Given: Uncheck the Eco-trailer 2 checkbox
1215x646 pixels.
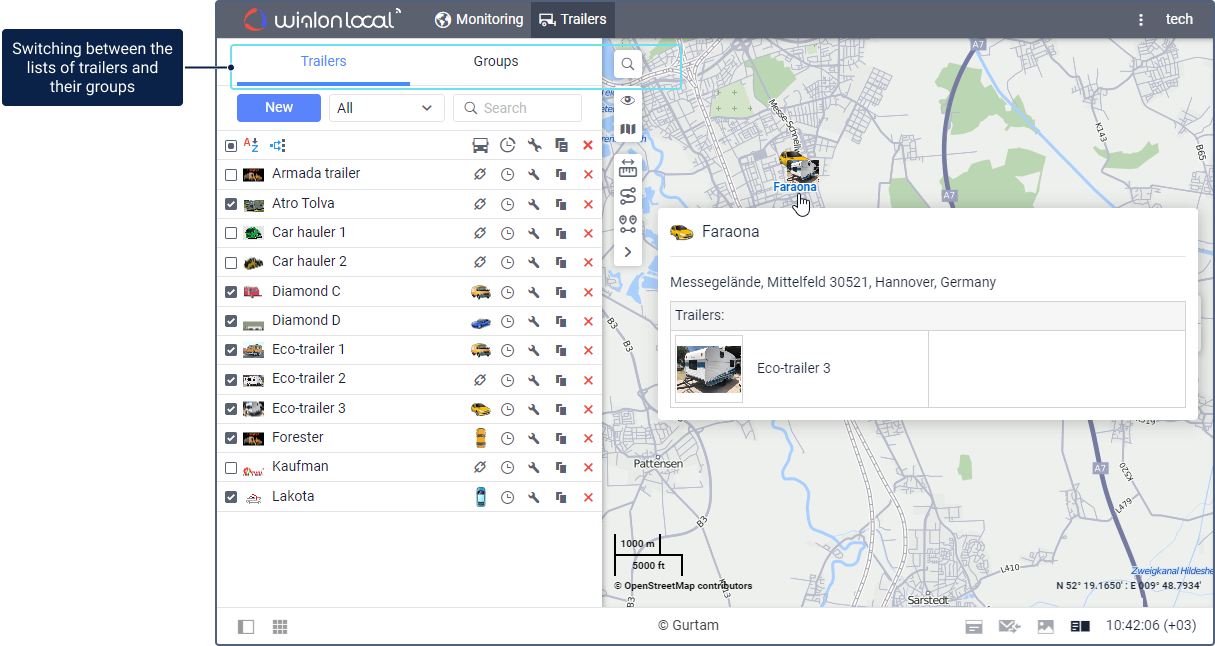Looking at the screenshot, I should (x=231, y=380).
